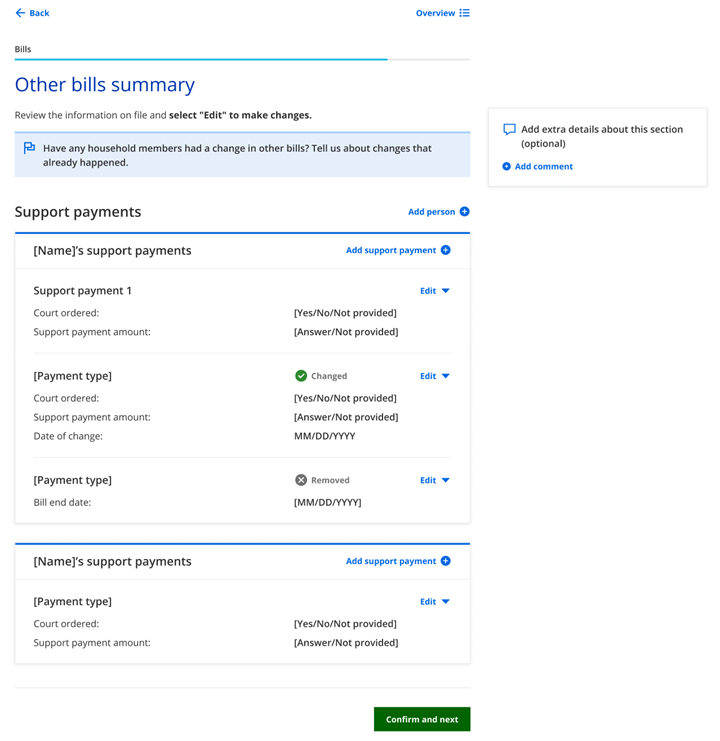Click the plus icon in first Add support payment
Viewport: 720px width, 741px height.
[446, 250]
